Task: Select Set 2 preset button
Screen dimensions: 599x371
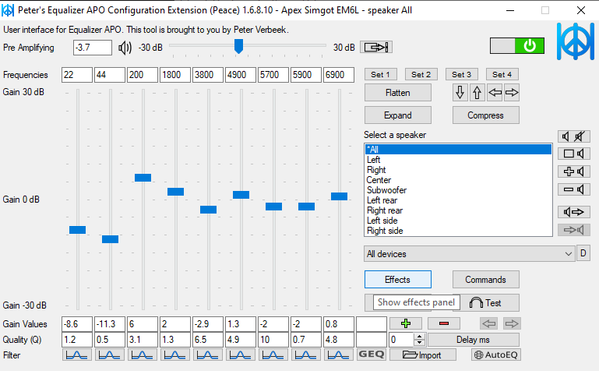Action: [421, 75]
